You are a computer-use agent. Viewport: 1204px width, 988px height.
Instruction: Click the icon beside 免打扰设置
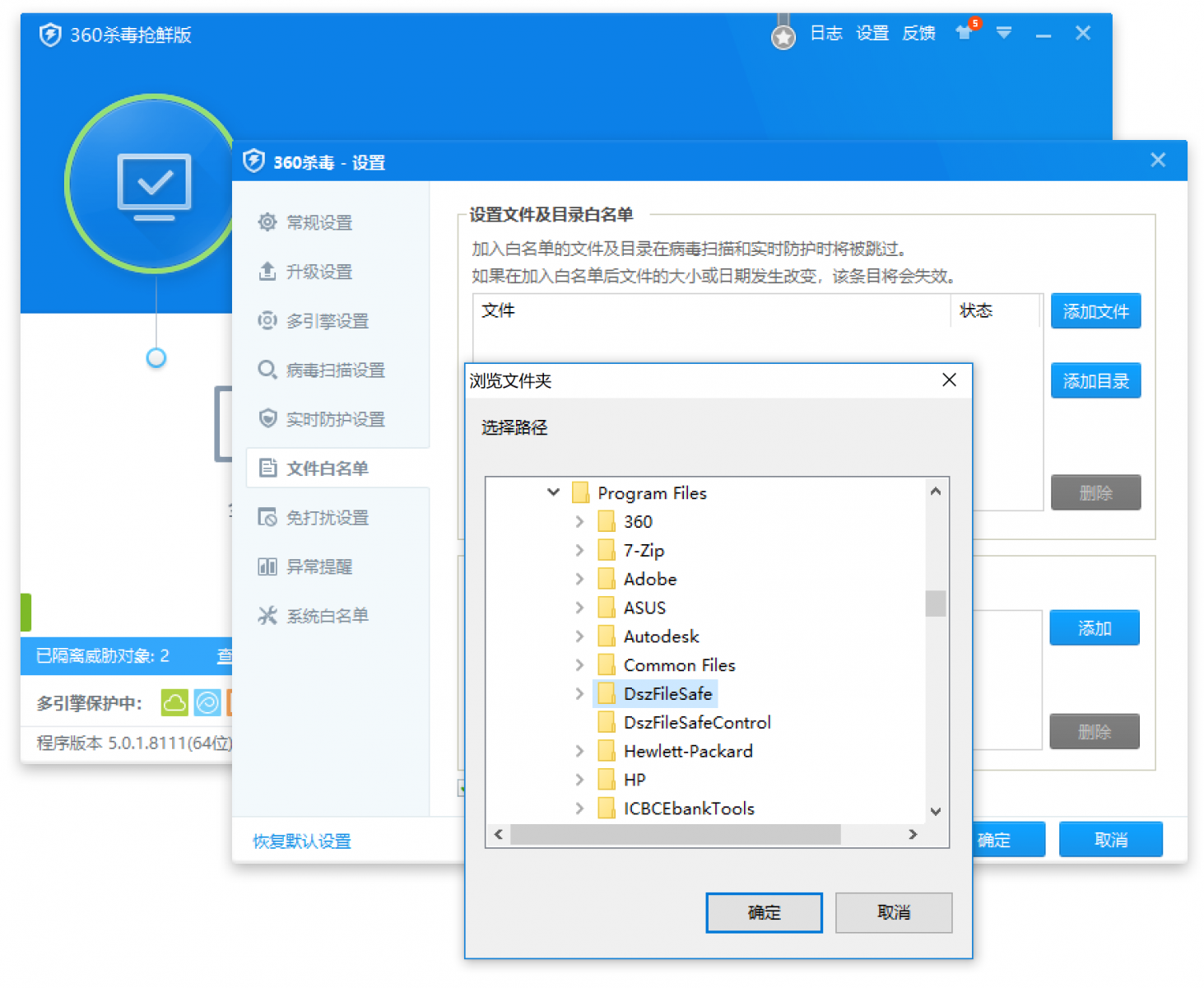[267, 517]
